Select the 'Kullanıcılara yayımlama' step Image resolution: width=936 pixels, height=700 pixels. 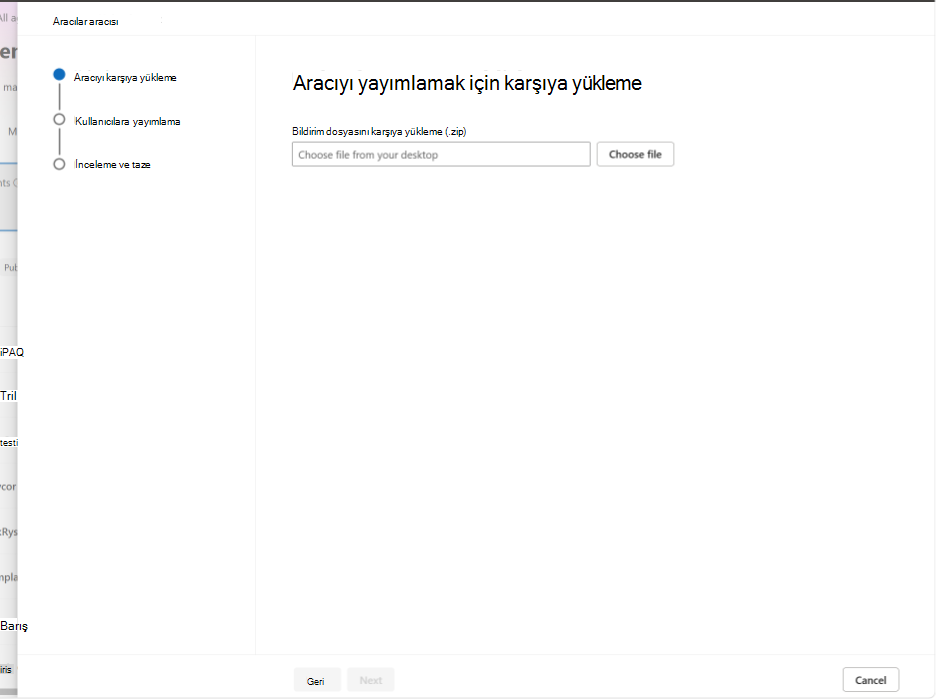pos(127,121)
